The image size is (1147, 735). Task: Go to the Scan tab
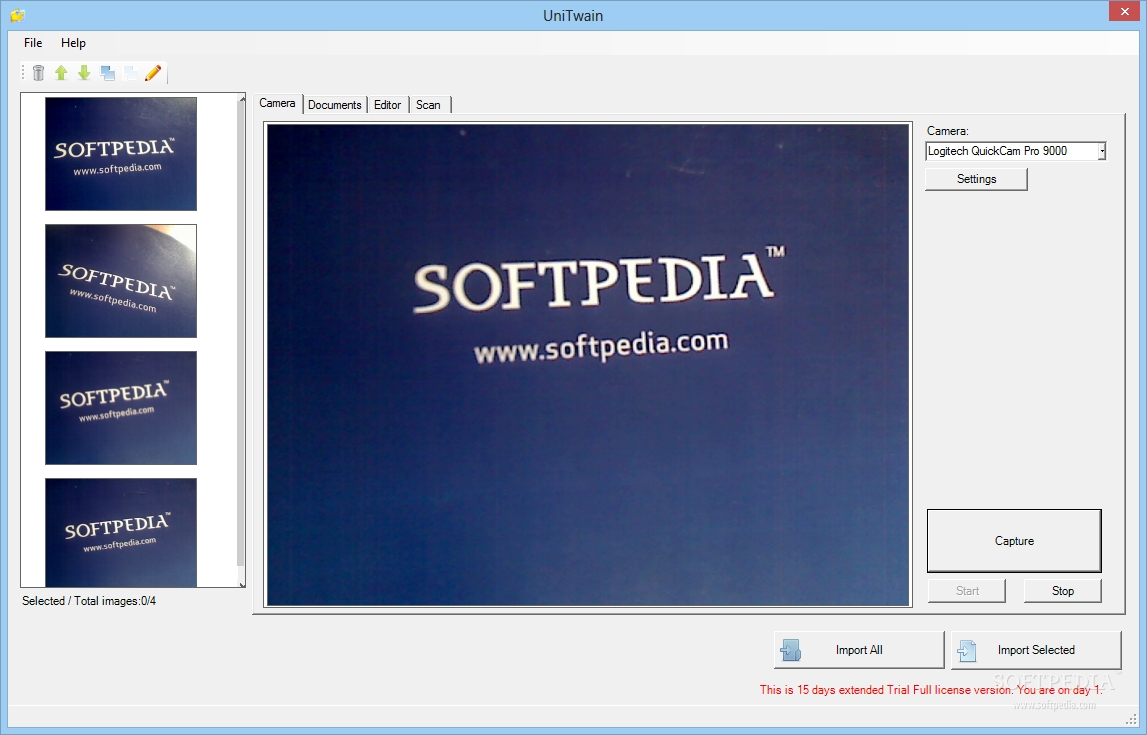pyautogui.click(x=429, y=105)
